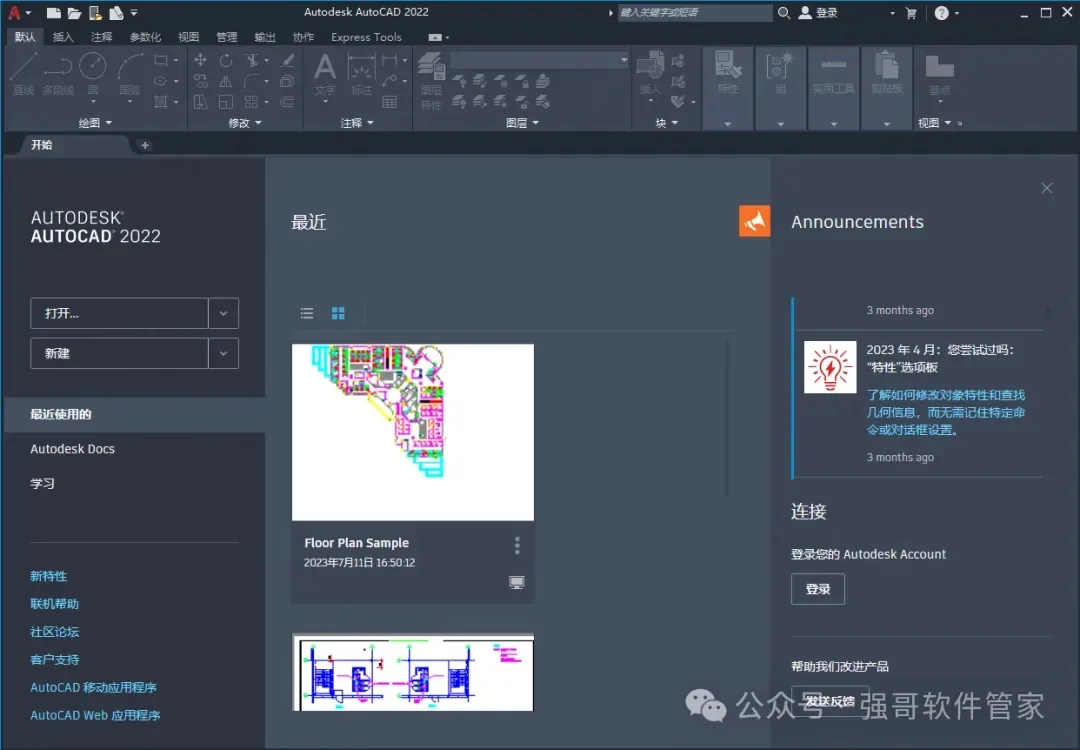Open the layer name dropdown list
1080x750 pixels.
539,60
